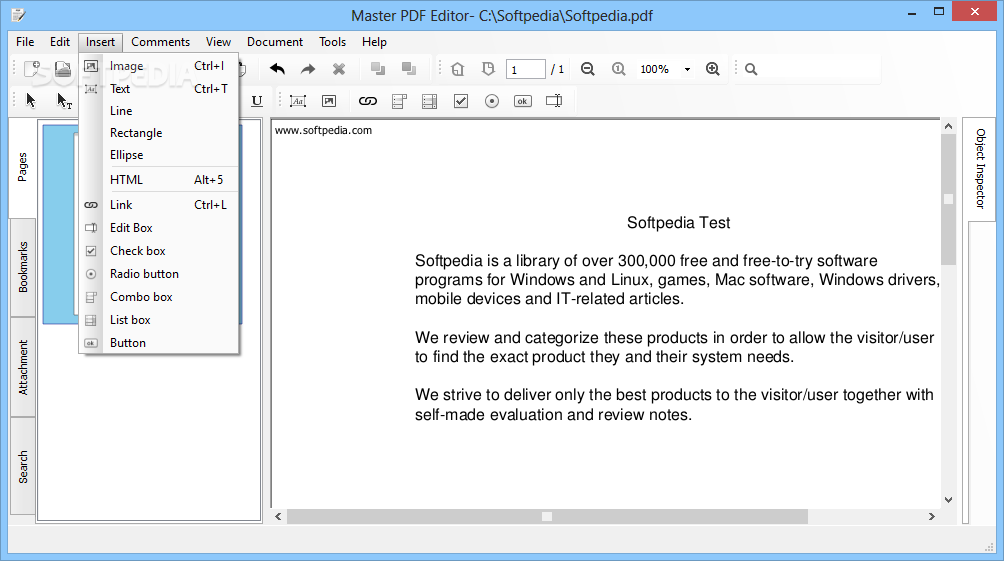The width and height of the screenshot is (1004, 561).
Task: Choose Line from the Insert menu
Action: click(x=159, y=111)
